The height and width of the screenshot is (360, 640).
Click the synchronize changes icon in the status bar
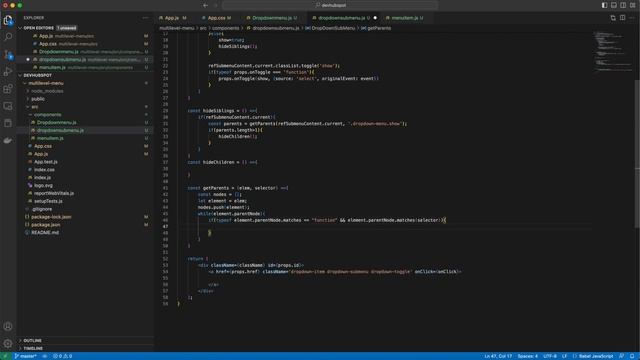pos(44,356)
